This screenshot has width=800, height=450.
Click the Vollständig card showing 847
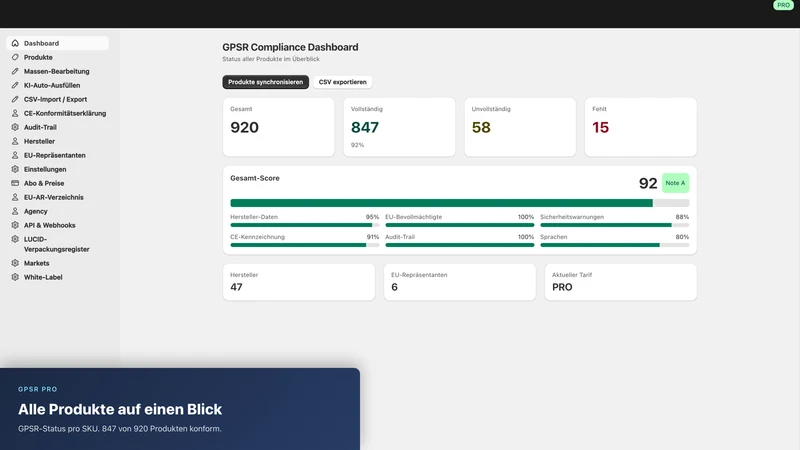click(399, 127)
